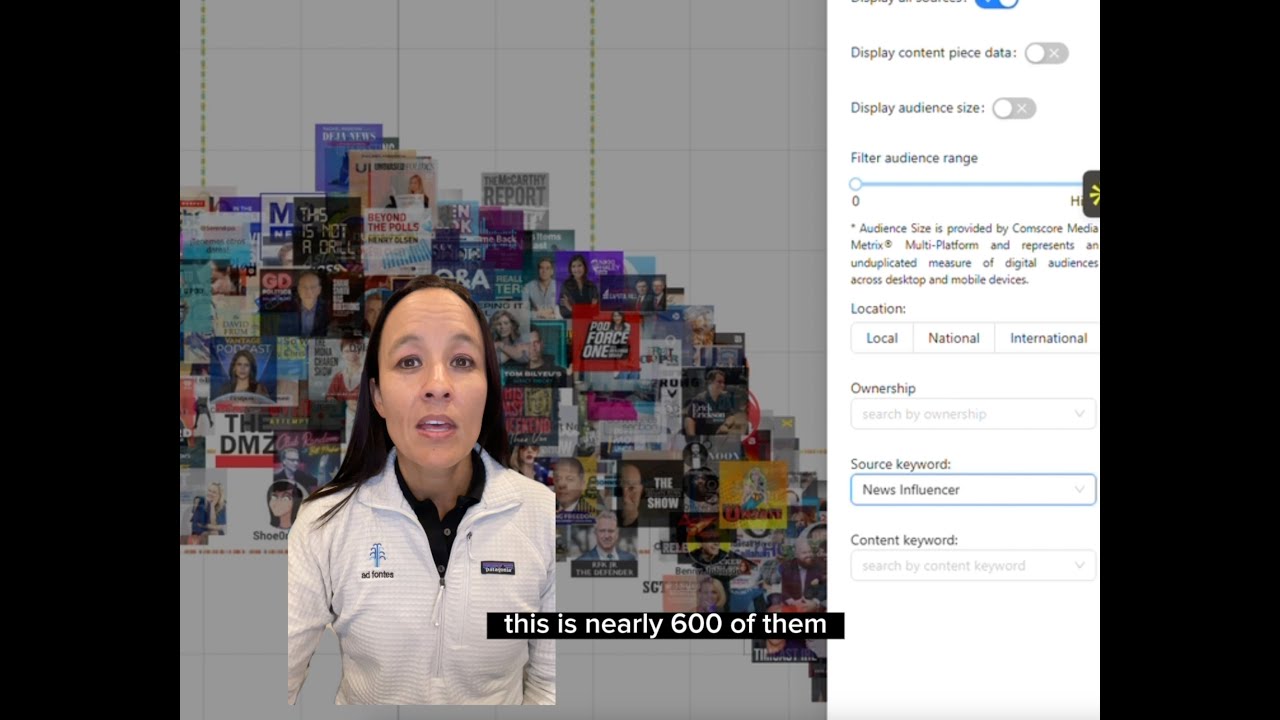
Task: Select the This Is Not A Drill thumbnail
Action: coord(326,230)
